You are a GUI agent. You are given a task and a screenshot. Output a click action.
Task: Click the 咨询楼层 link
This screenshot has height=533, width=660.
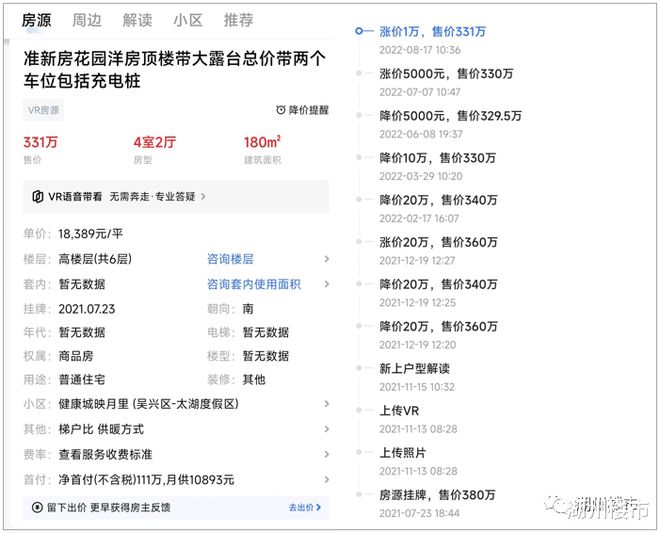tap(232, 259)
